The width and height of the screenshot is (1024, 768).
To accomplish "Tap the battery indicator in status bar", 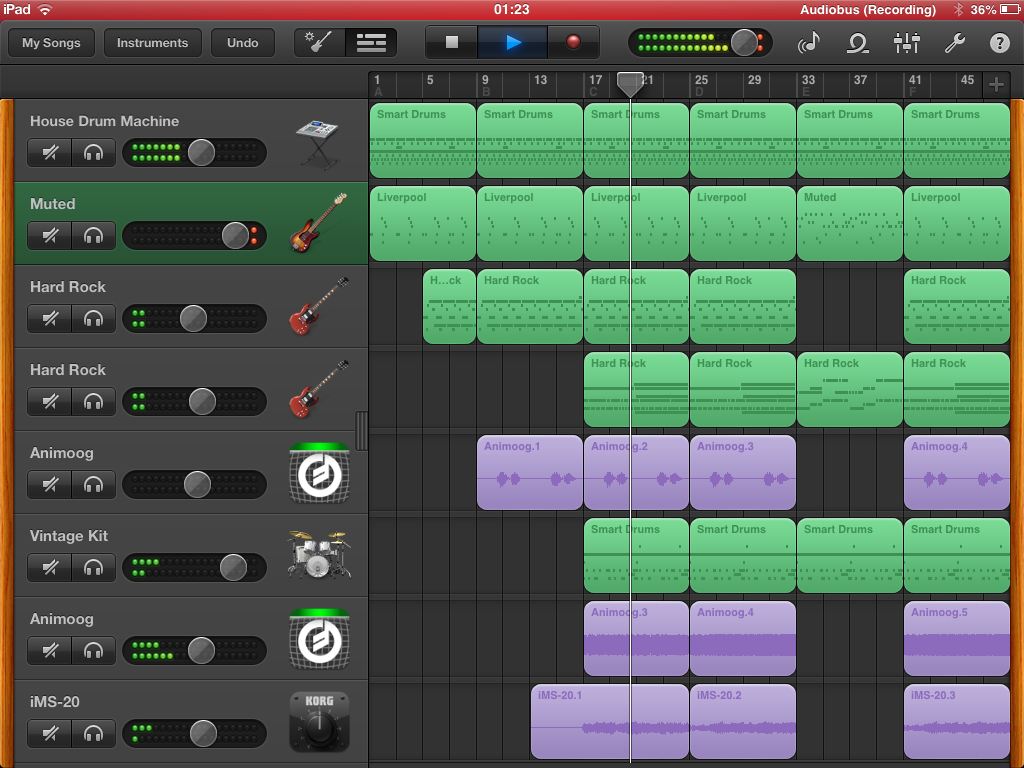I will click(x=1009, y=10).
